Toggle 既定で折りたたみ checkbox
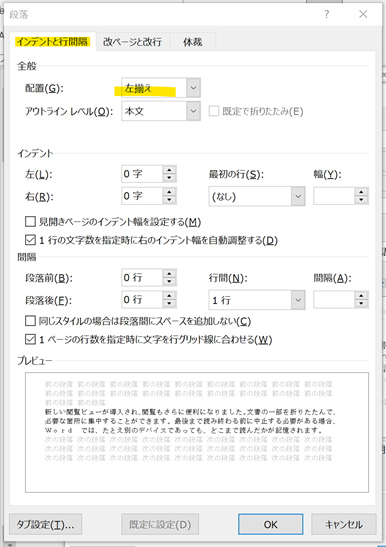This screenshot has height=547, width=386. (x=214, y=111)
